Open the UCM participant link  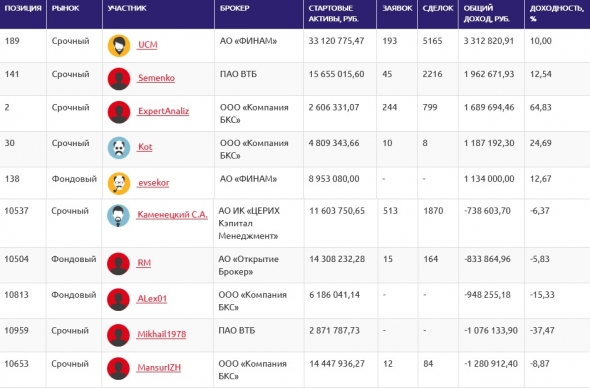click(x=148, y=45)
